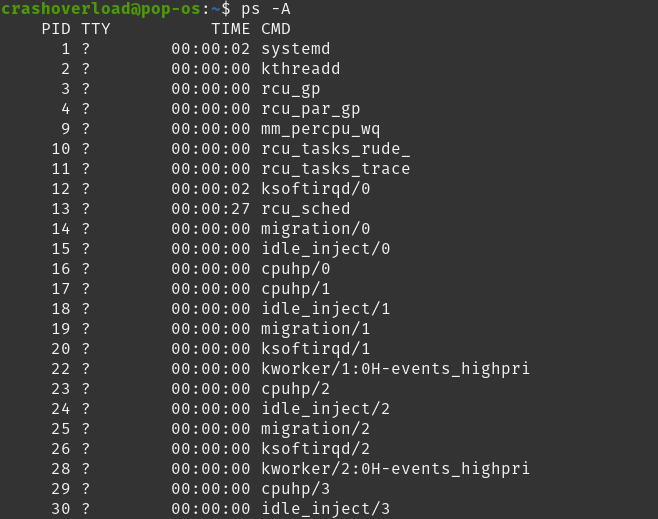Click the idle_inject/3 process name

click(x=325, y=509)
